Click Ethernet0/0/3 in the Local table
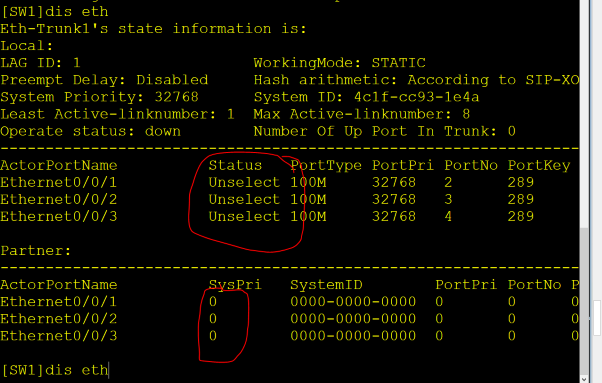The width and height of the screenshot is (602, 383). (59, 216)
